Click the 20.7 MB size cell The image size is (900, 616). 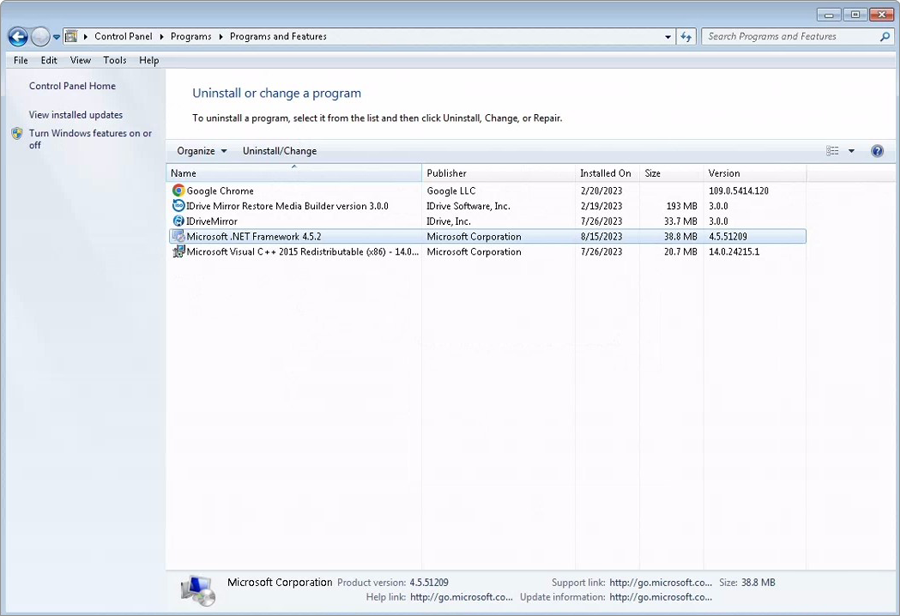click(680, 251)
